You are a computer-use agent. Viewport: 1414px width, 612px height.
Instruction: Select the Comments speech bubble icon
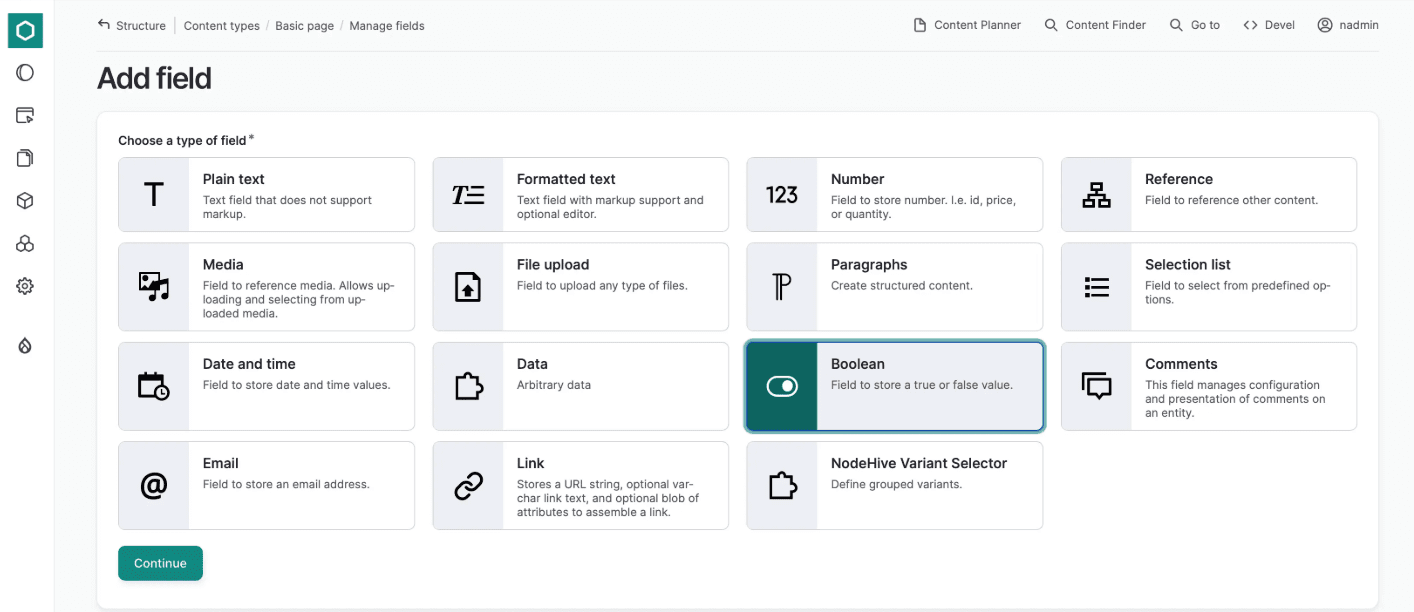[1097, 386]
